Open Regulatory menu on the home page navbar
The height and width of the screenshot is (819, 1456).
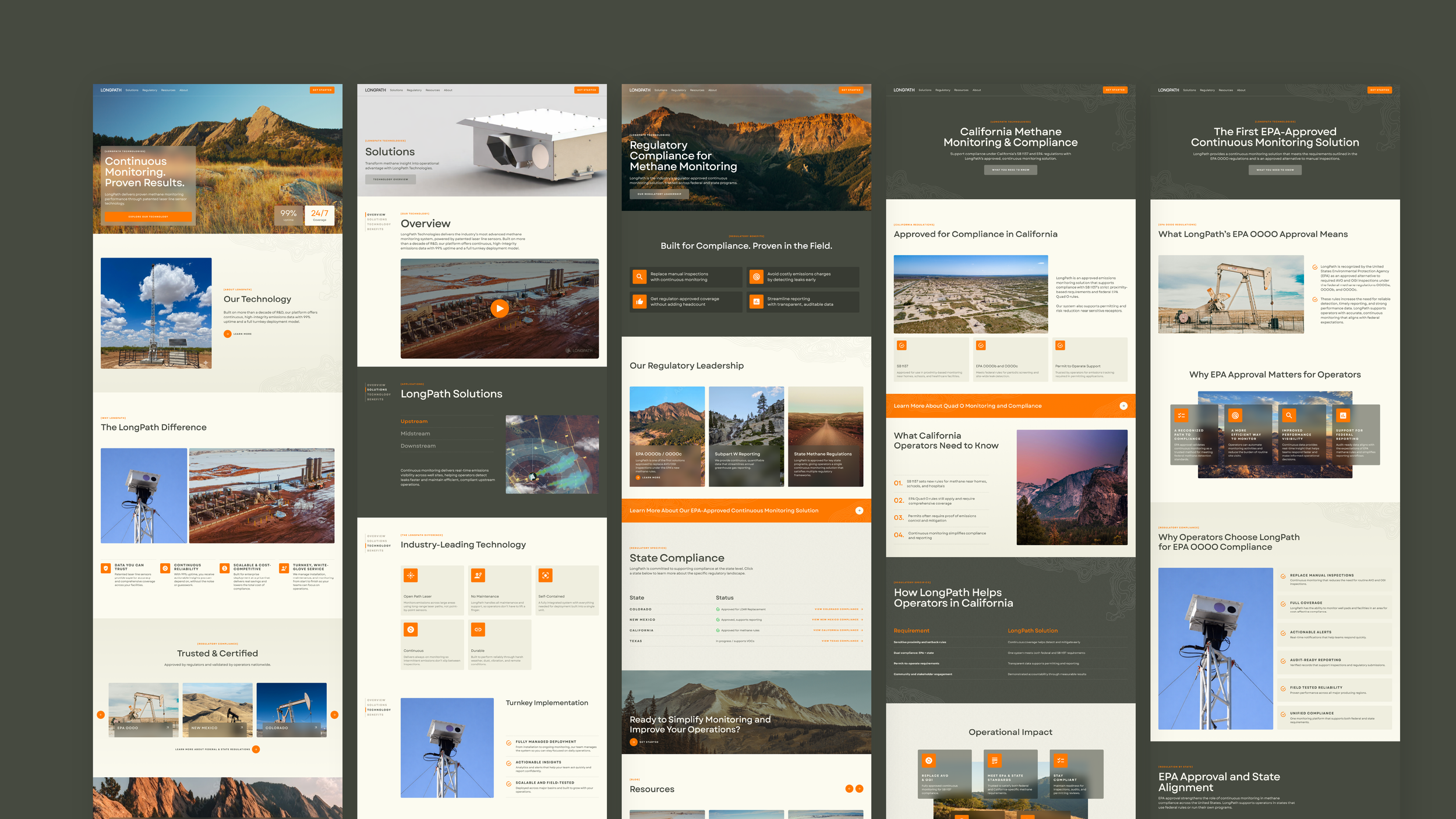[150, 90]
